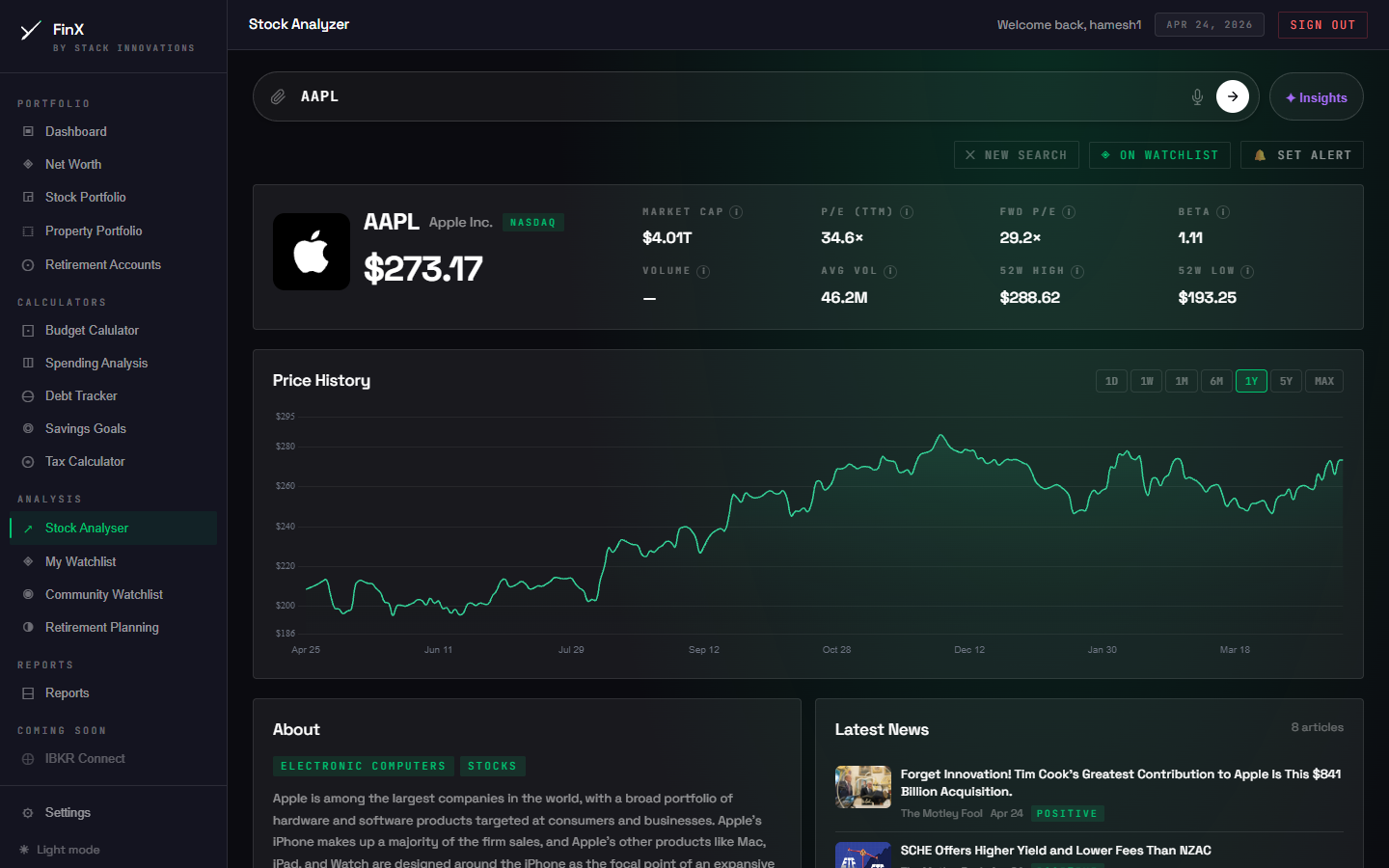Click the Retirement Accounts sidebar icon

tap(28, 264)
